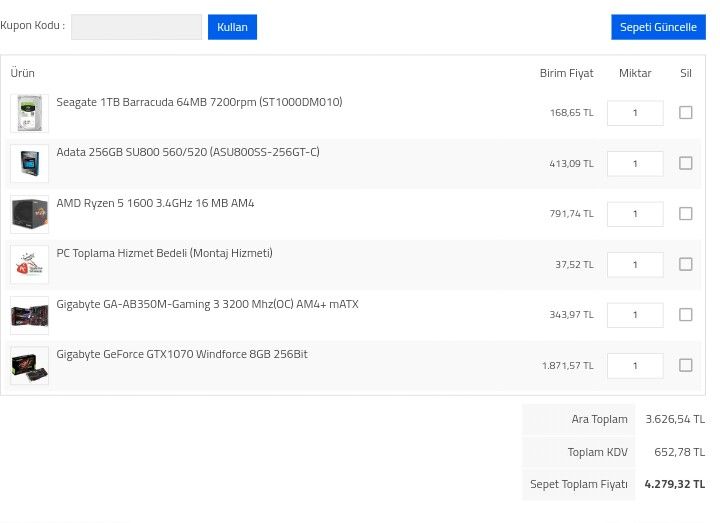This screenshot has height=523, width=720.
Task: Open AMD Ryzen 5 1600 product thumbnail
Action: (29, 214)
